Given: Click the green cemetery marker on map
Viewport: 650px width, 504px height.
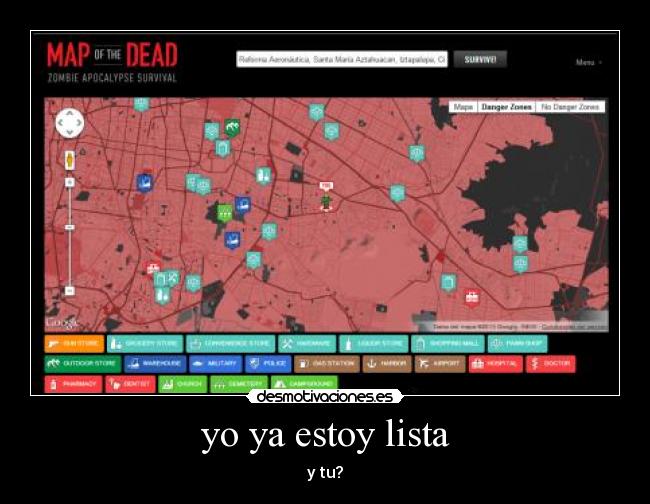Looking at the screenshot, I should click(x=225, y=212).
